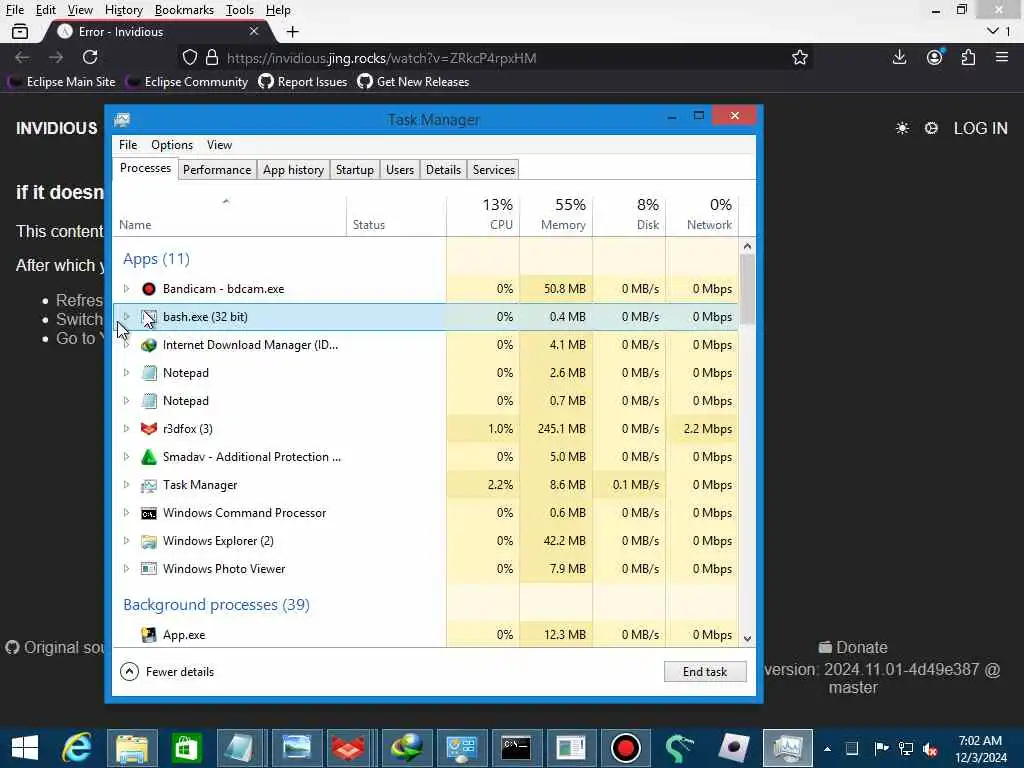Click the bash.exe process icon
Image resolution: width=1024 pixels, height=768 pixels.
[x=149, y=317]
